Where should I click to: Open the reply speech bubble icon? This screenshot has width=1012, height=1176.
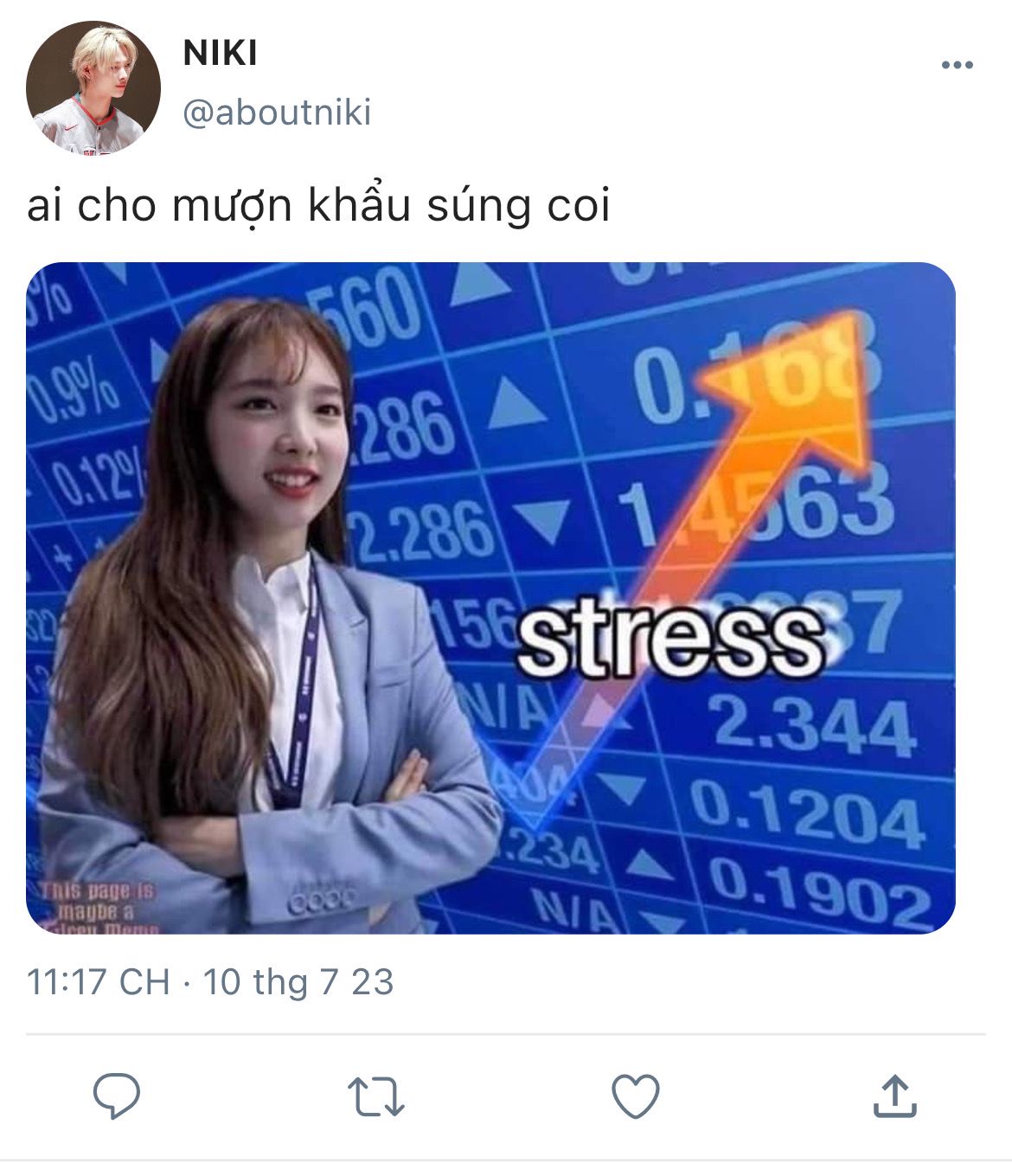(117, 1096)
